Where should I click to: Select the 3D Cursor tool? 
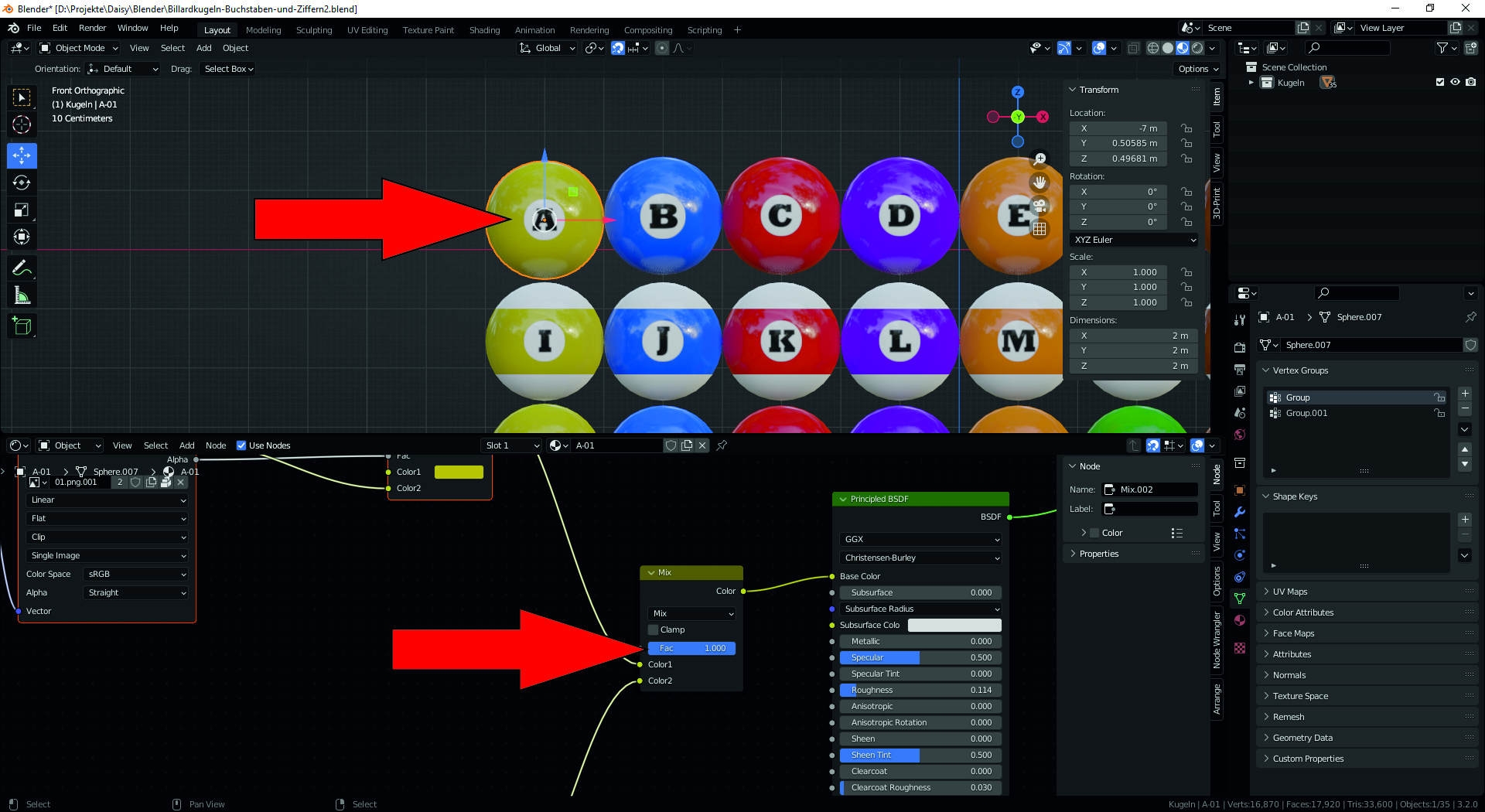(x=22, y=125)
